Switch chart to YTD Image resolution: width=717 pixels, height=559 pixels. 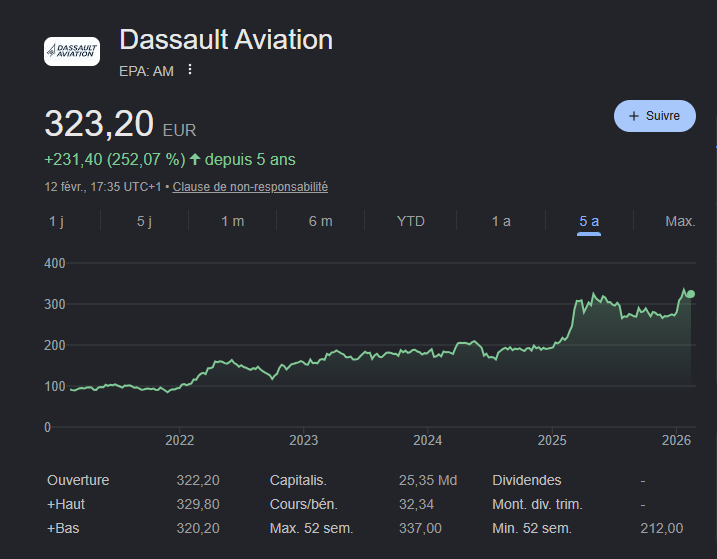coord(411,221)
